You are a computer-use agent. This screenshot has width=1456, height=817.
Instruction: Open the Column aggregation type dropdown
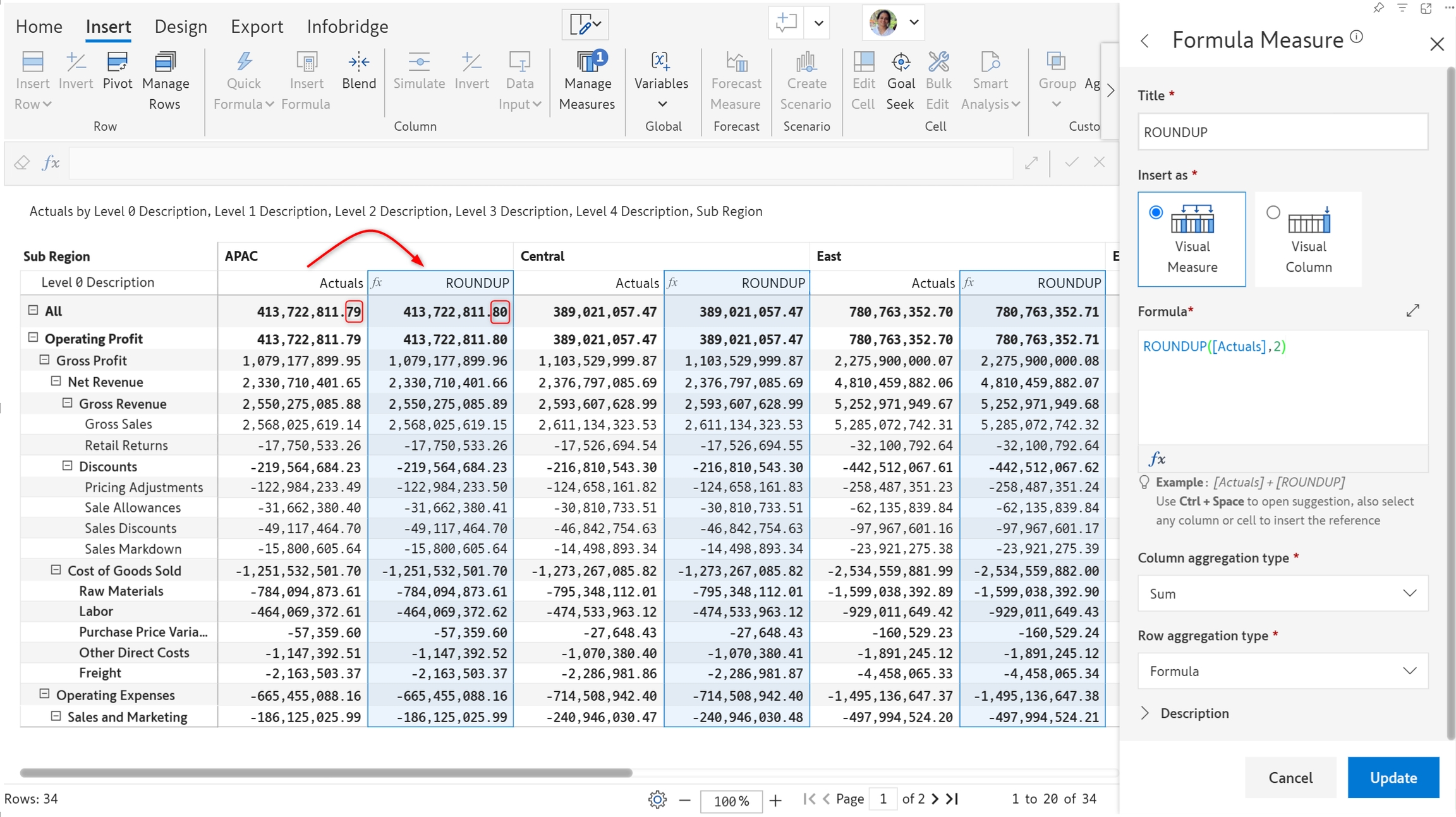coord(1282,593)
